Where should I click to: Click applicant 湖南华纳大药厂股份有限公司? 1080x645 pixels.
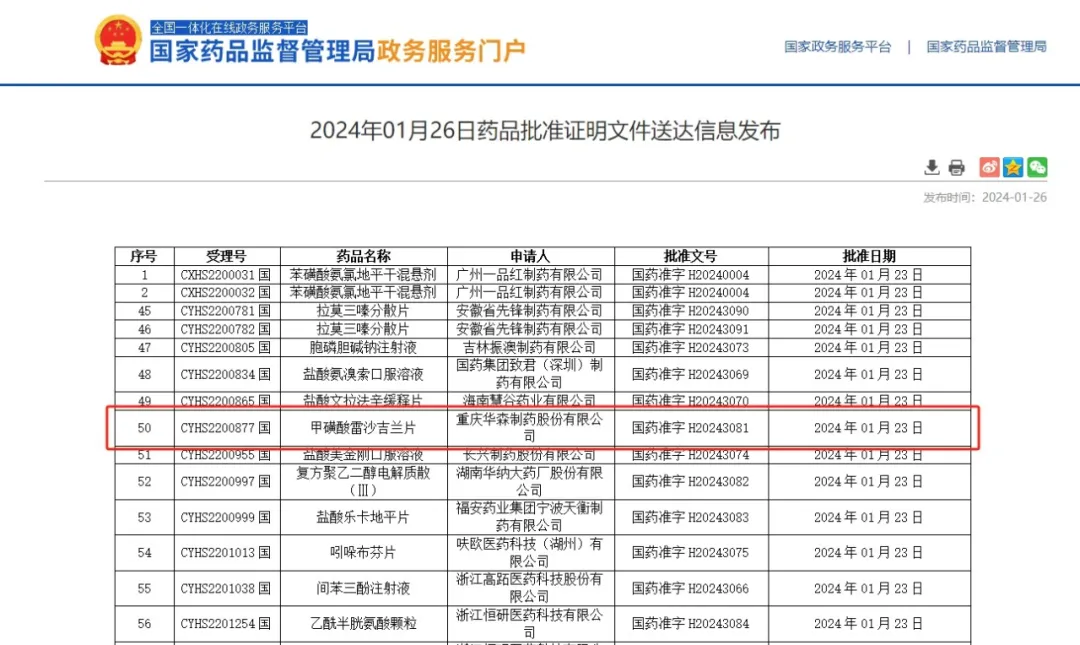pyautogui.click(x=530, y=481)
